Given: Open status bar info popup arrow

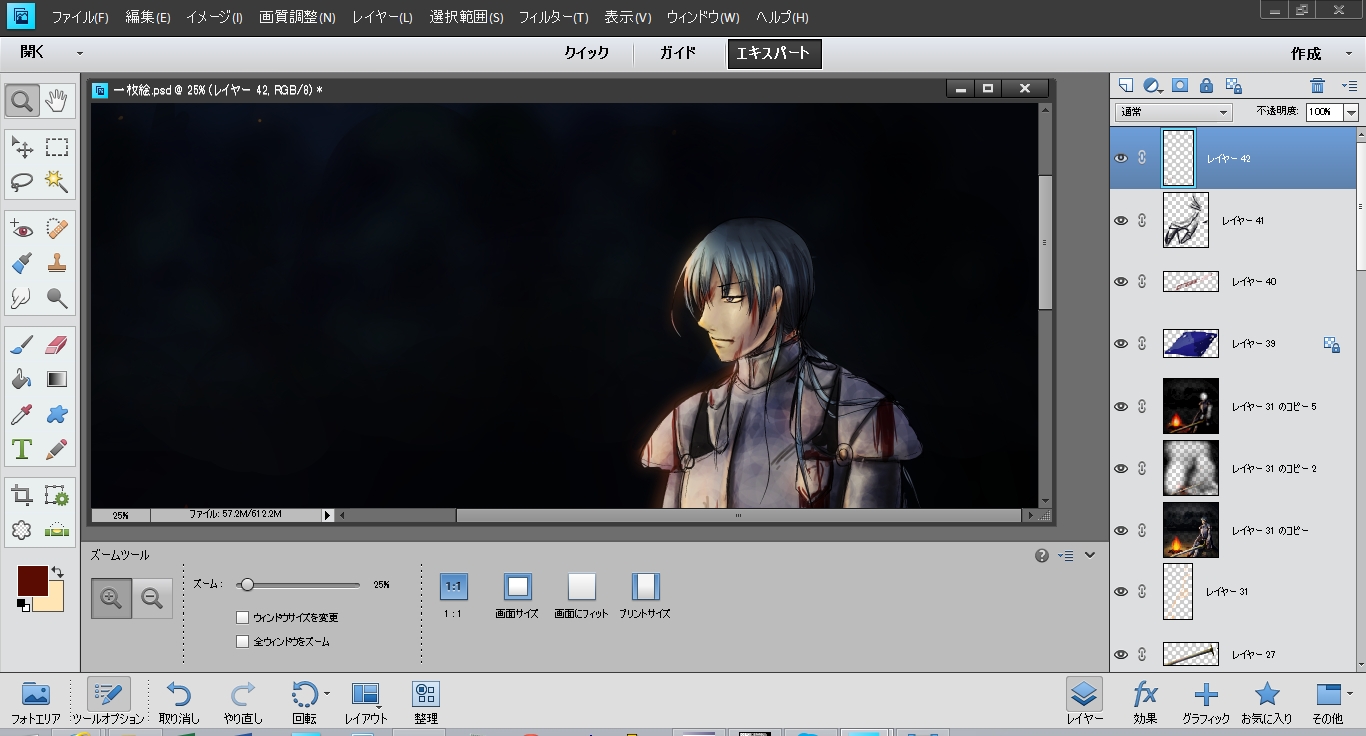Looking at the screenshot, I should (327, 515).
